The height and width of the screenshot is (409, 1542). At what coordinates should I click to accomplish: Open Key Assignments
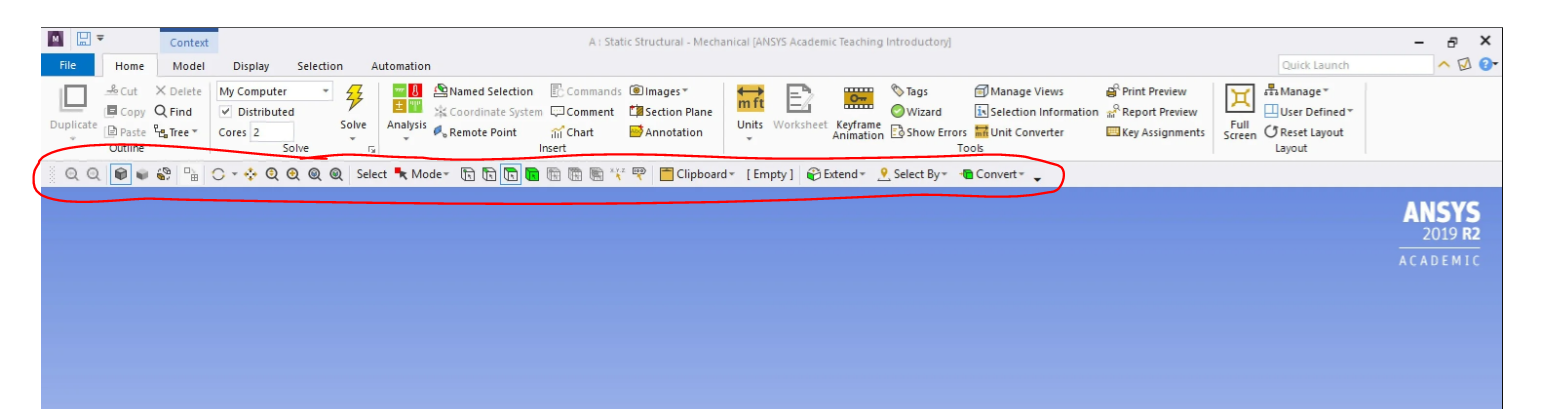coord(1155,132)
